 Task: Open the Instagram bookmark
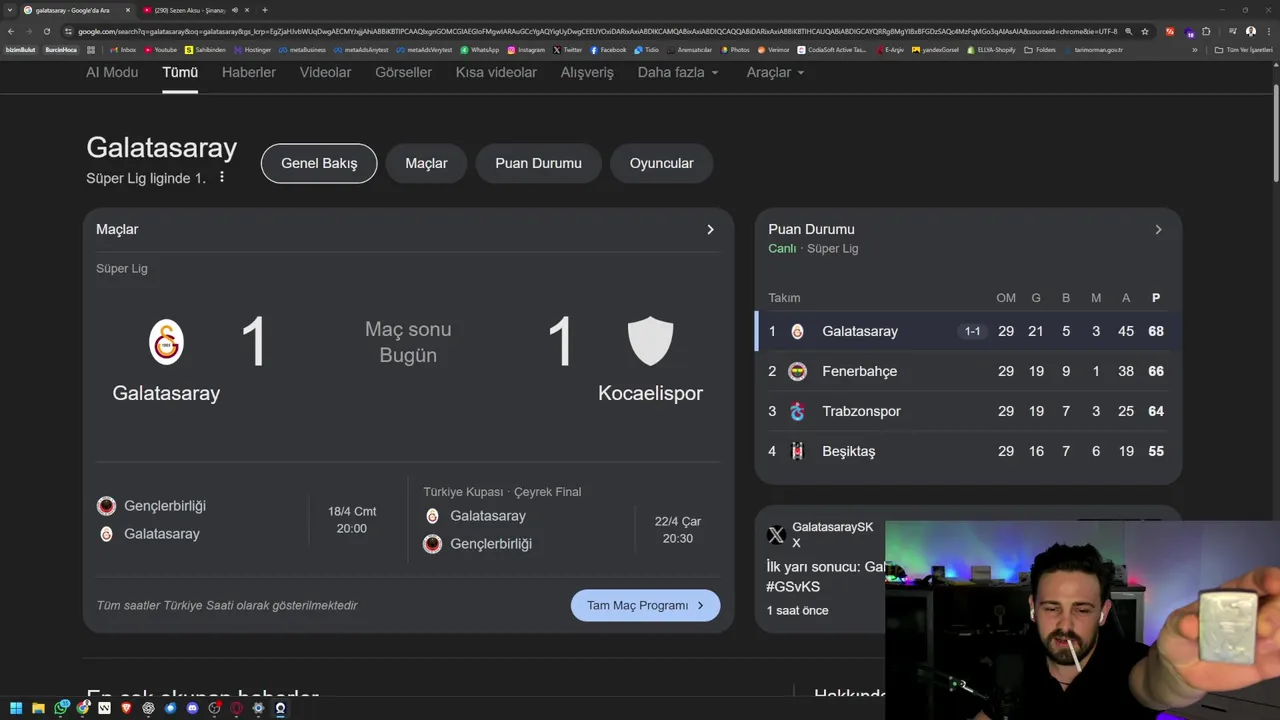tap(526, 49)
